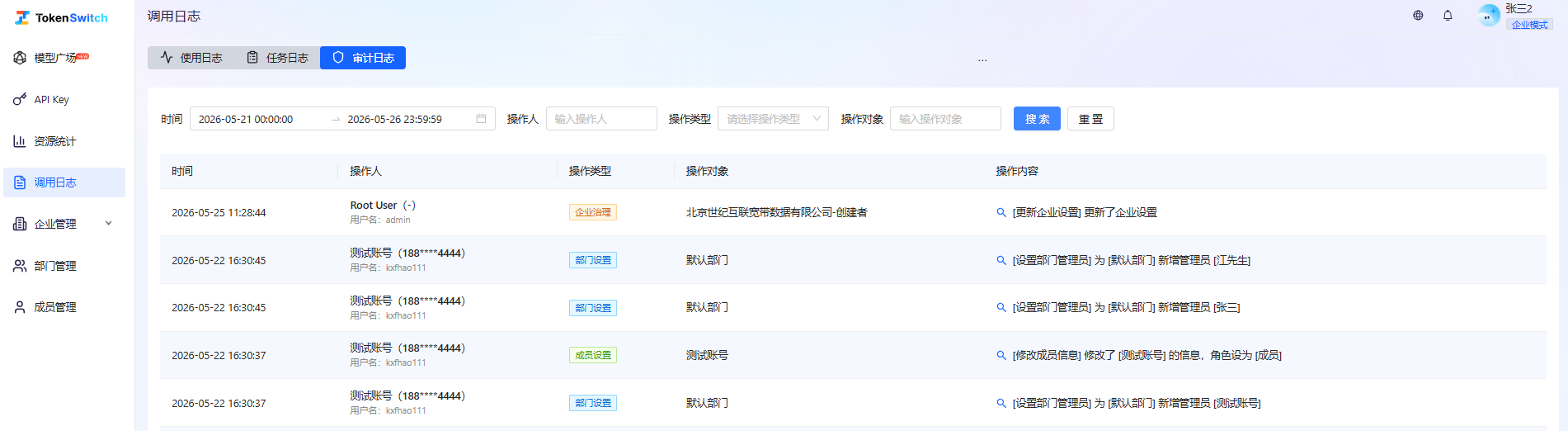Click calendar icon in date range picker
The image size is (1568, 431).
pyautogui.click(x=481, y=119)
